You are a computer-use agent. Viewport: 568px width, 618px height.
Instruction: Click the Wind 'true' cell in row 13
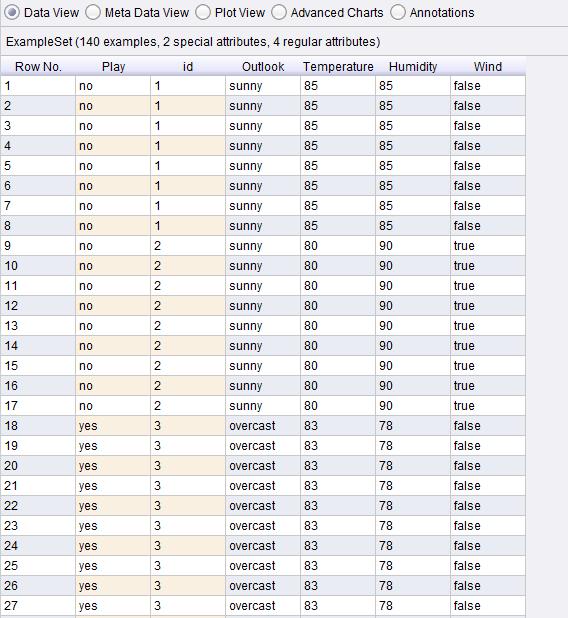(488, 326)
